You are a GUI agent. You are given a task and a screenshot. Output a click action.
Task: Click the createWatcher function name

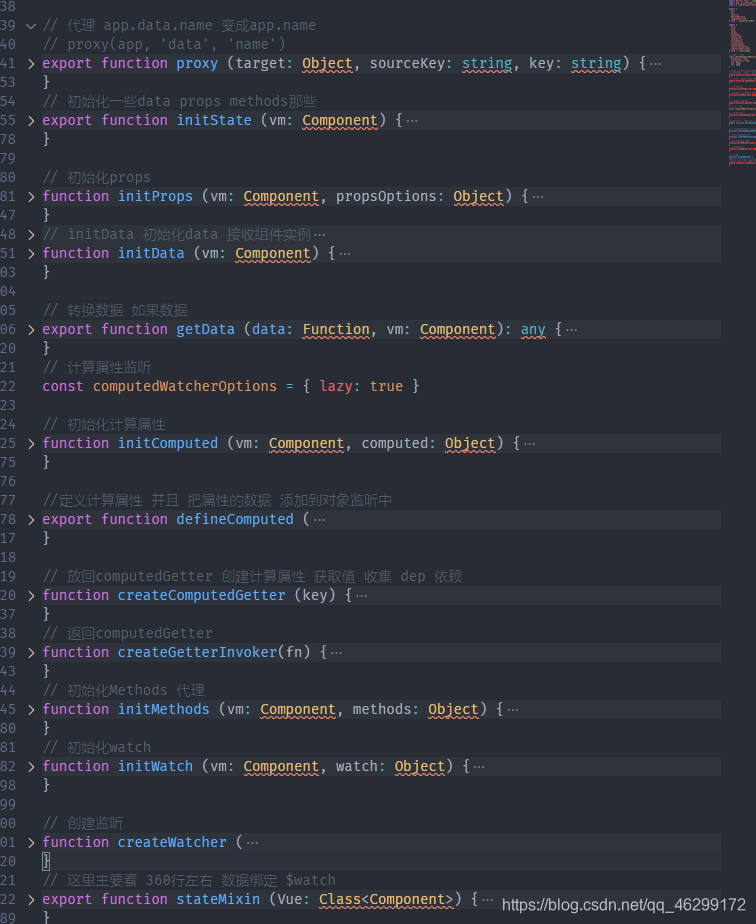pyautogui.click(x=171, y=842)
